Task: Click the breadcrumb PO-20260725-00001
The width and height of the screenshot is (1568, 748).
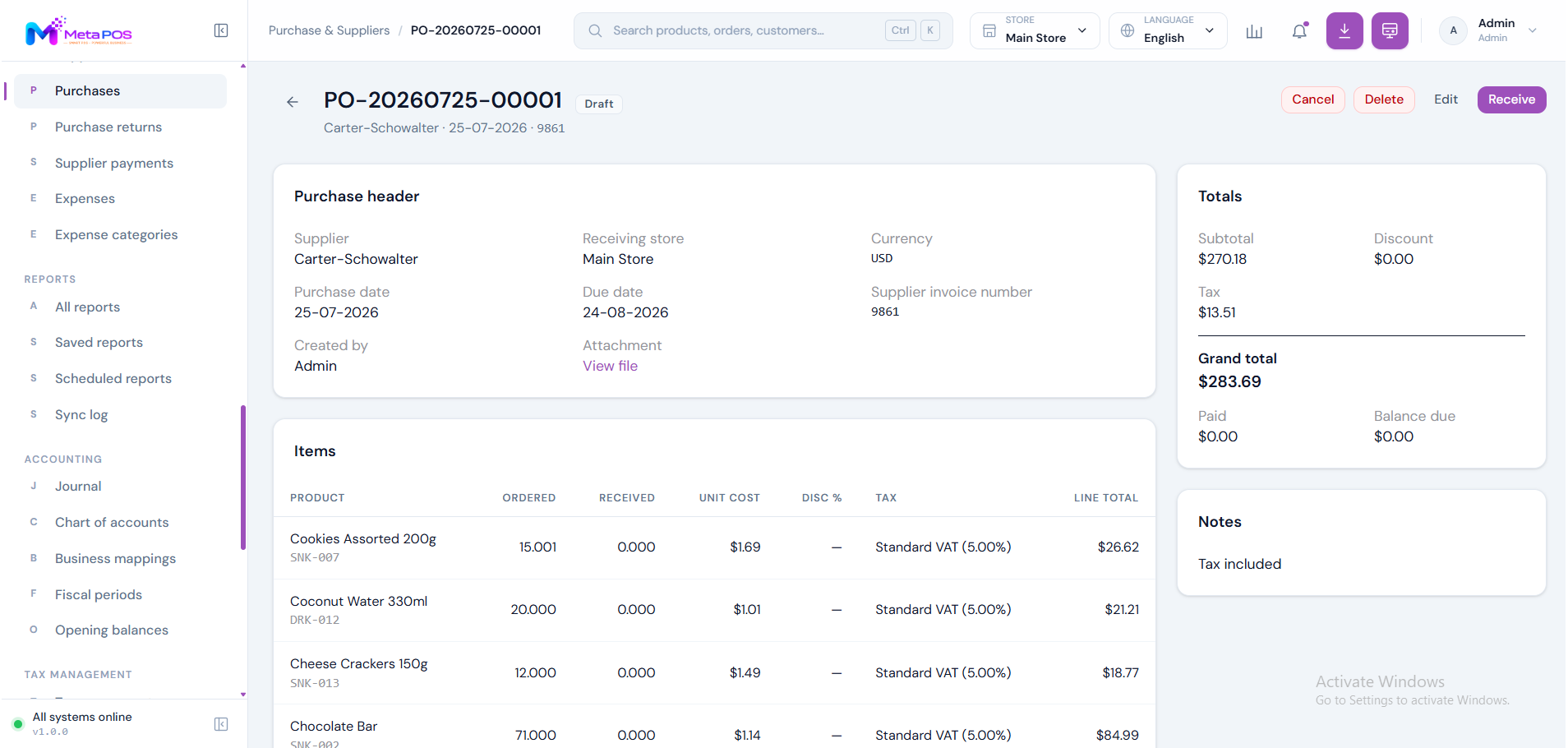Action: [476, 30]
